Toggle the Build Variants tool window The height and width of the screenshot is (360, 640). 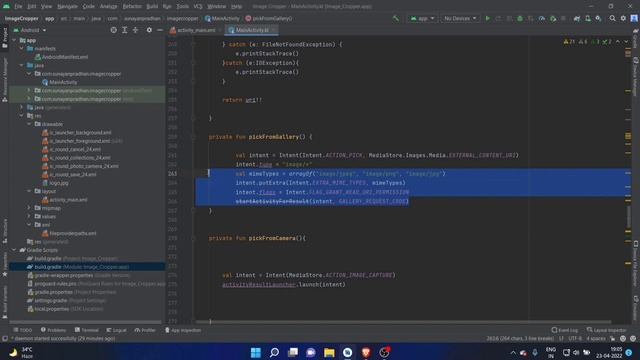tap(4, 302)
